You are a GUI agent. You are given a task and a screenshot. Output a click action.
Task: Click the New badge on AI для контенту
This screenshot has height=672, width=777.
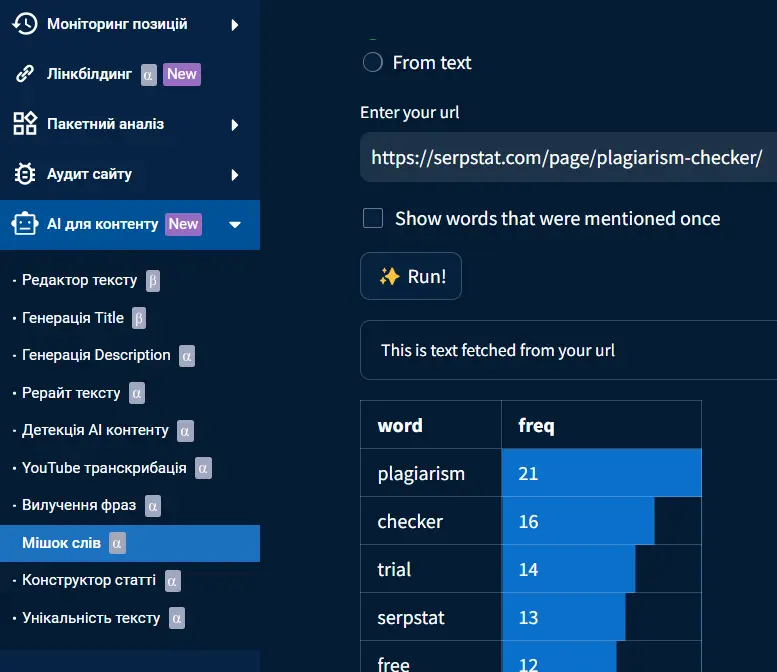coord(183,224)
